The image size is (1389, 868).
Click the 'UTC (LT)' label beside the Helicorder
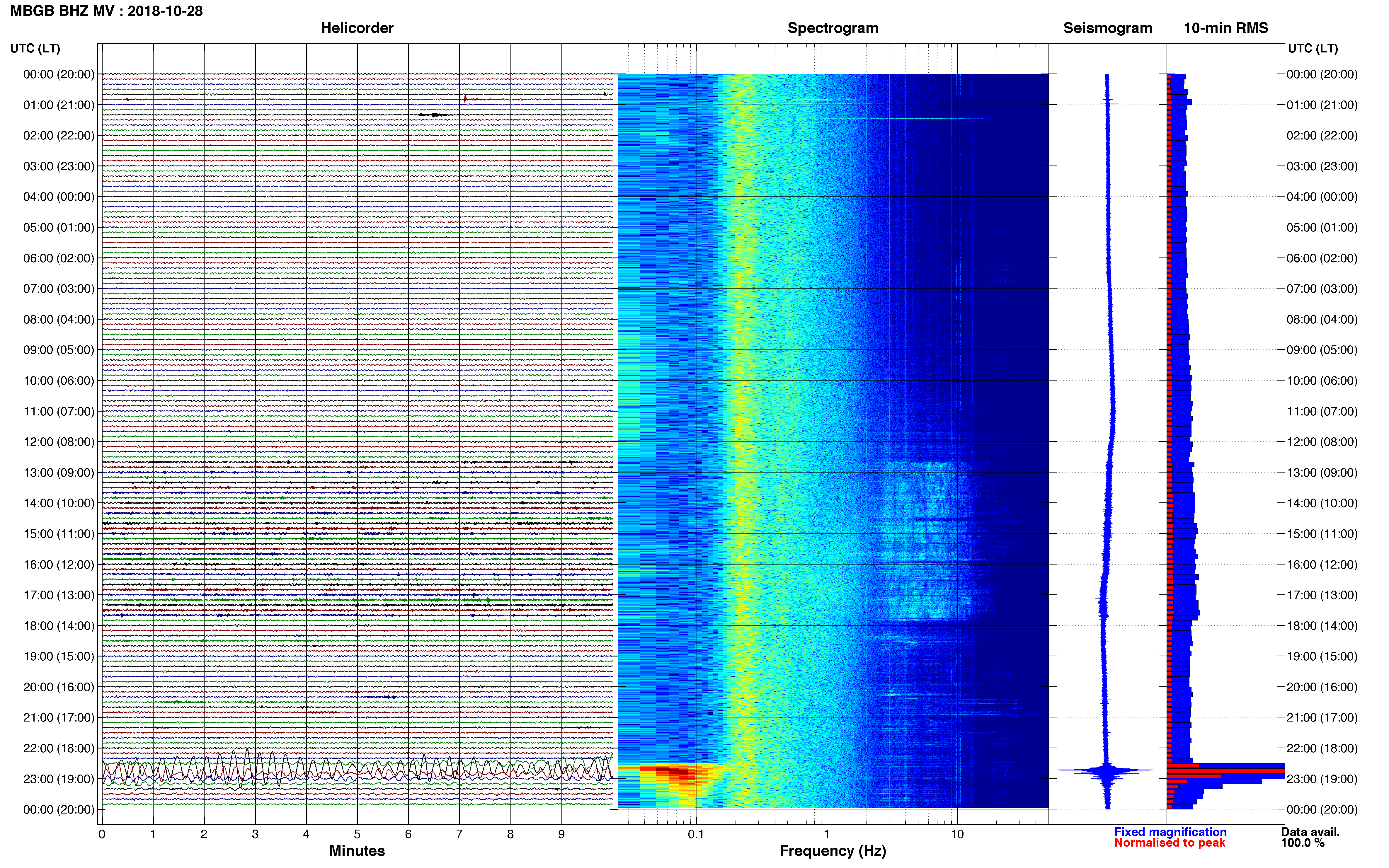point(35,48)
